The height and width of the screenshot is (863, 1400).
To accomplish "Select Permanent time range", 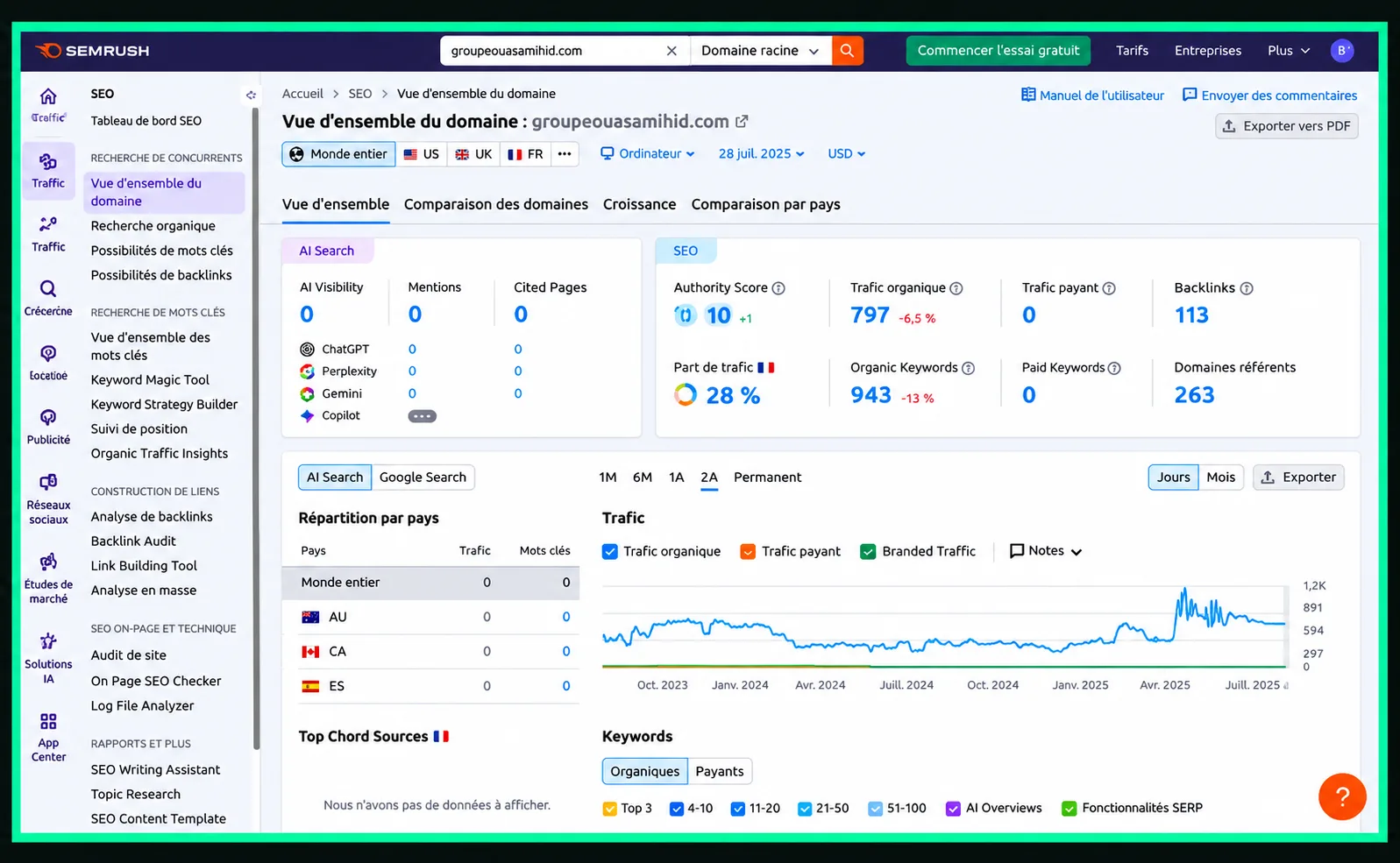I will click(x=768, y=477).
